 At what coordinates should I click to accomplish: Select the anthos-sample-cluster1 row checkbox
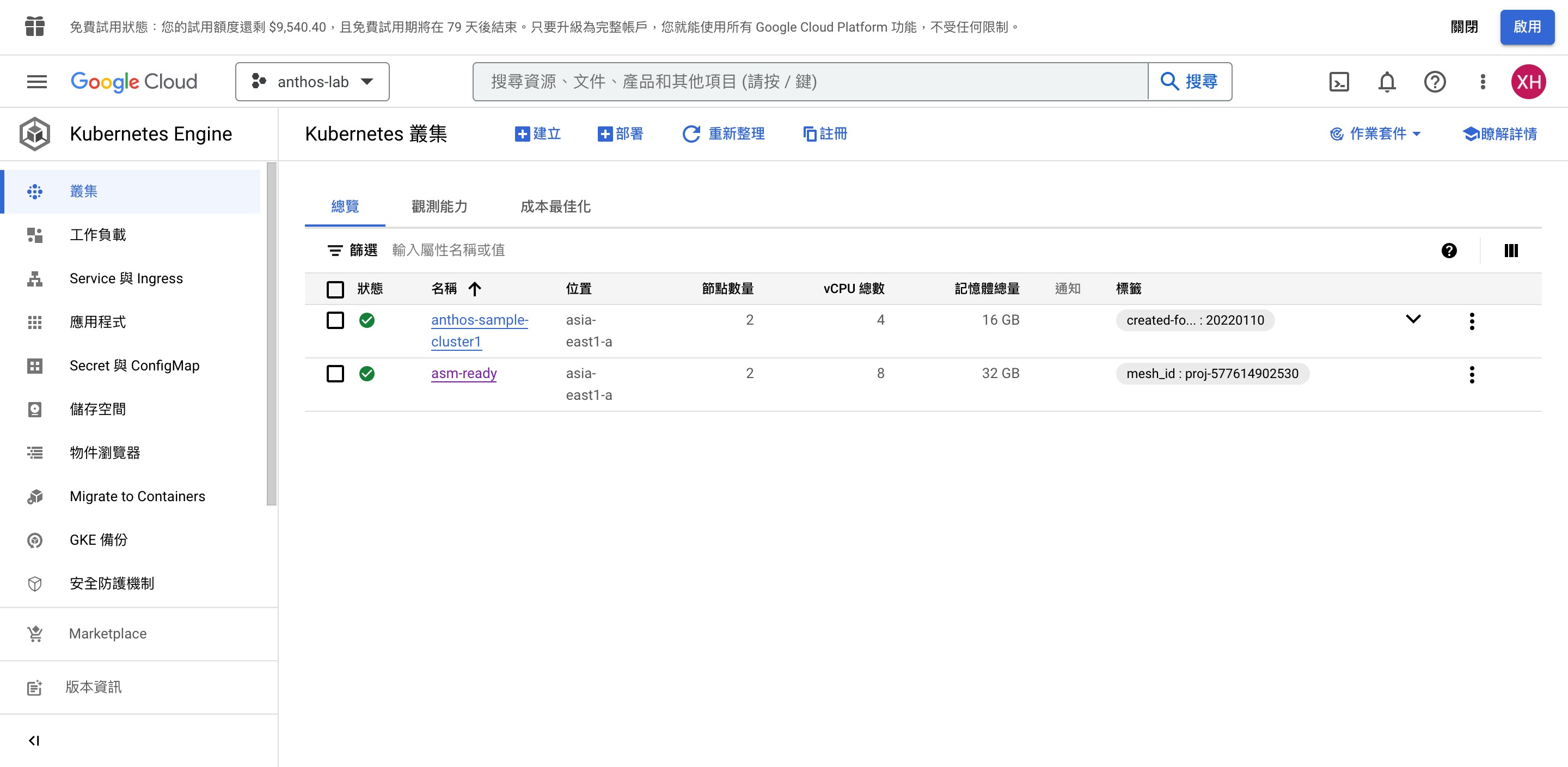(335, 320)
